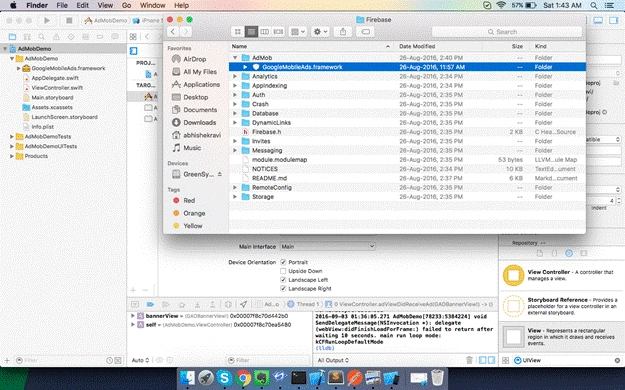This screenshot has width=625, height=390.
Task: Toggle the Landscape Left checkbox
Action: tap(283, 280)
